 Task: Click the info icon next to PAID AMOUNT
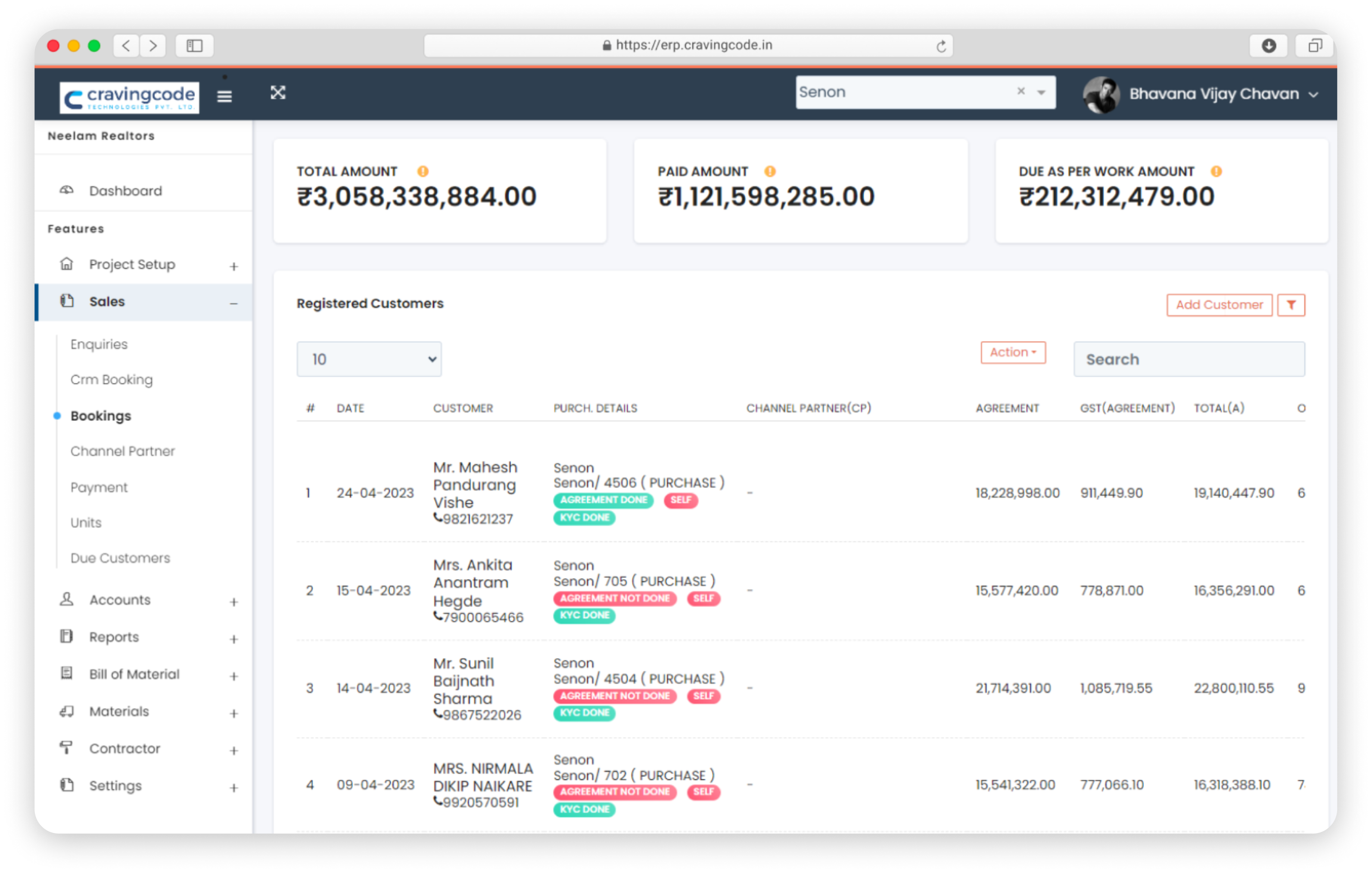(x=770, y=171)
